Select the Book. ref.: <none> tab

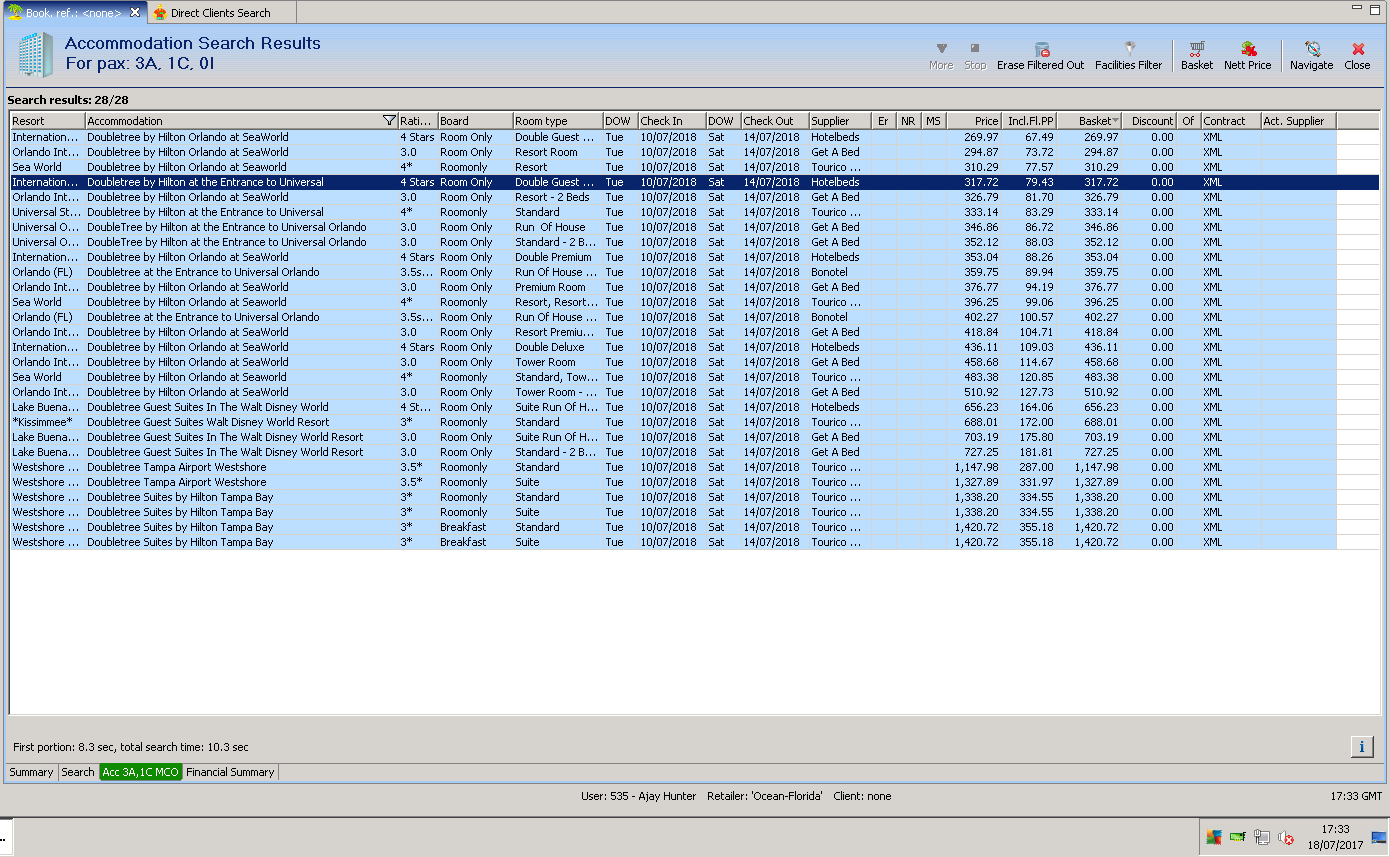74,13
